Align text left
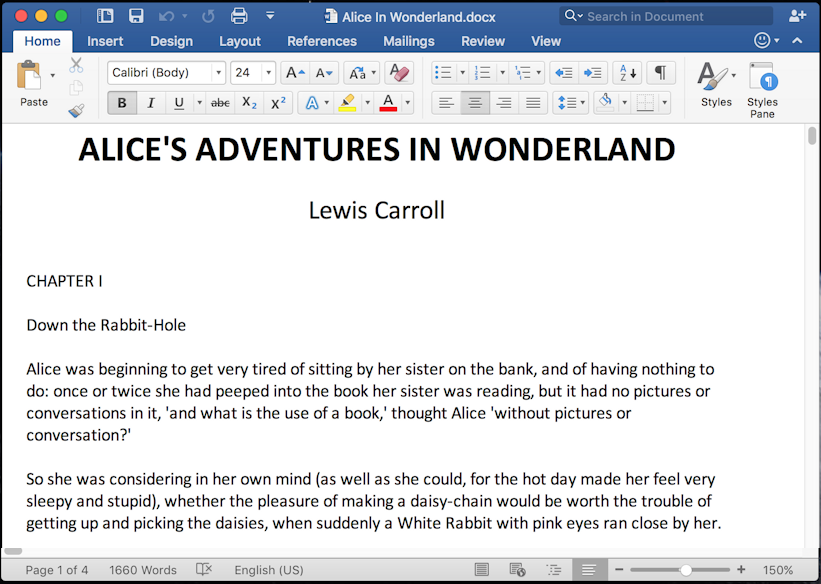Viewport: 821px width, 584px height. tap(446, 103)
